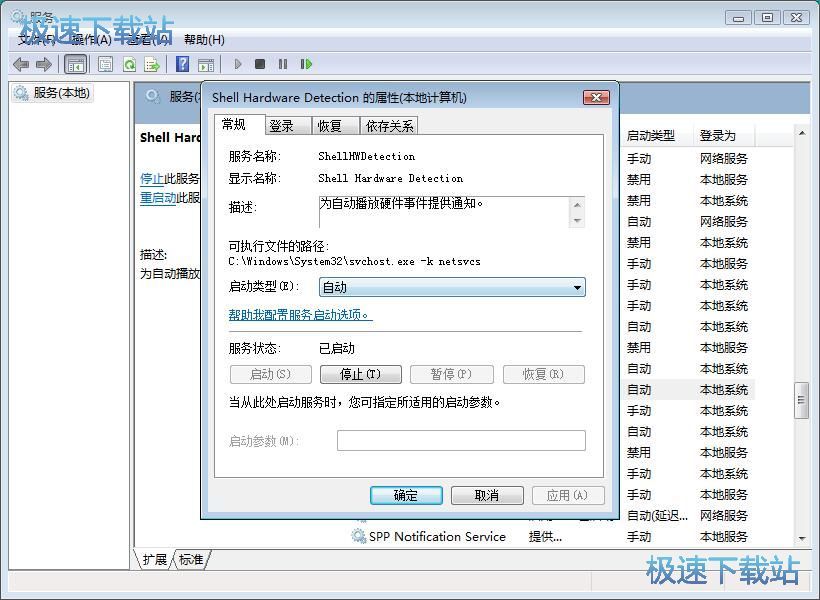Click the Properties toolbar icon

(106, 64)
